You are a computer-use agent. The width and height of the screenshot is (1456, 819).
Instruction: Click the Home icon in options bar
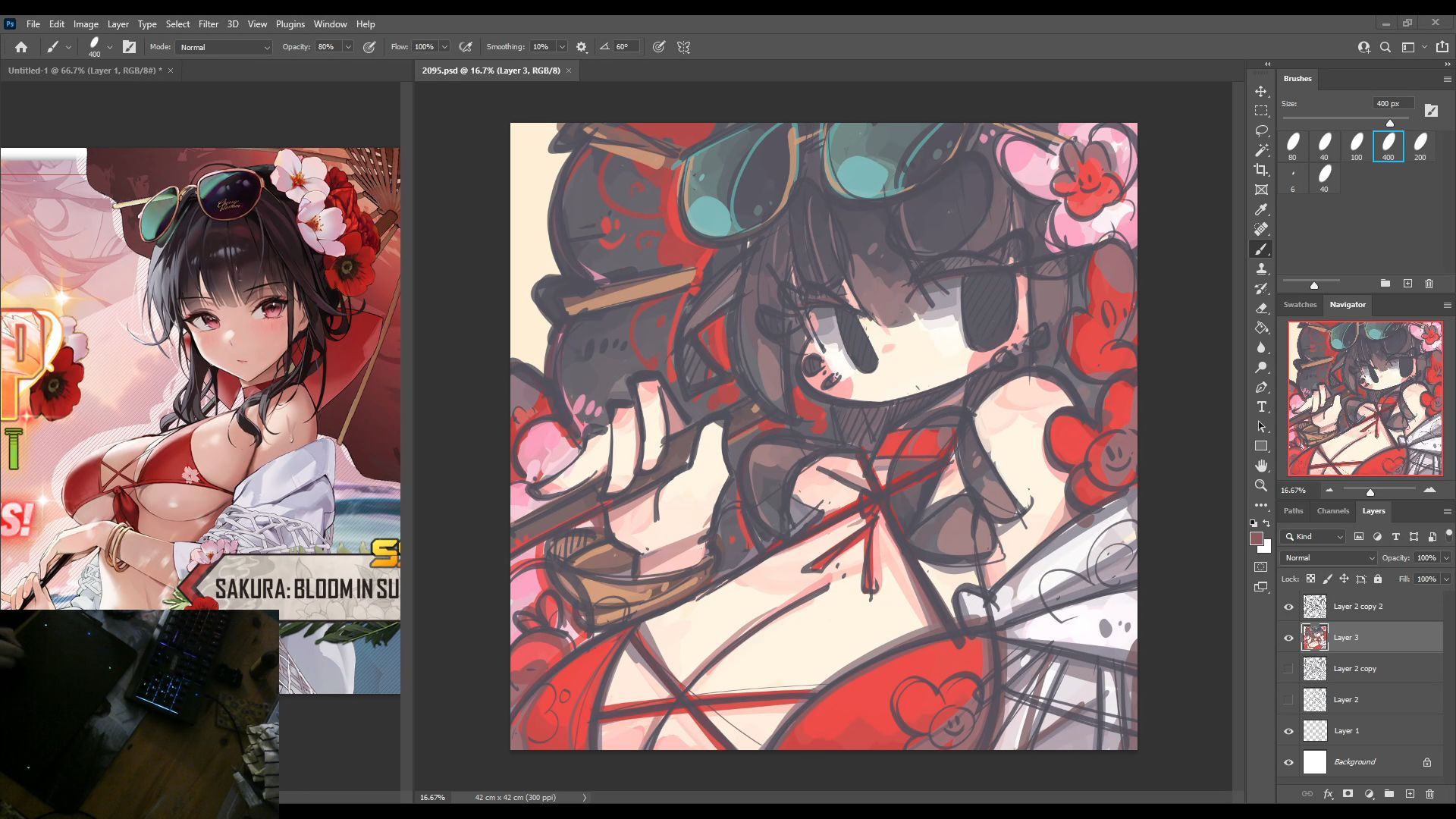click(21, 47)
